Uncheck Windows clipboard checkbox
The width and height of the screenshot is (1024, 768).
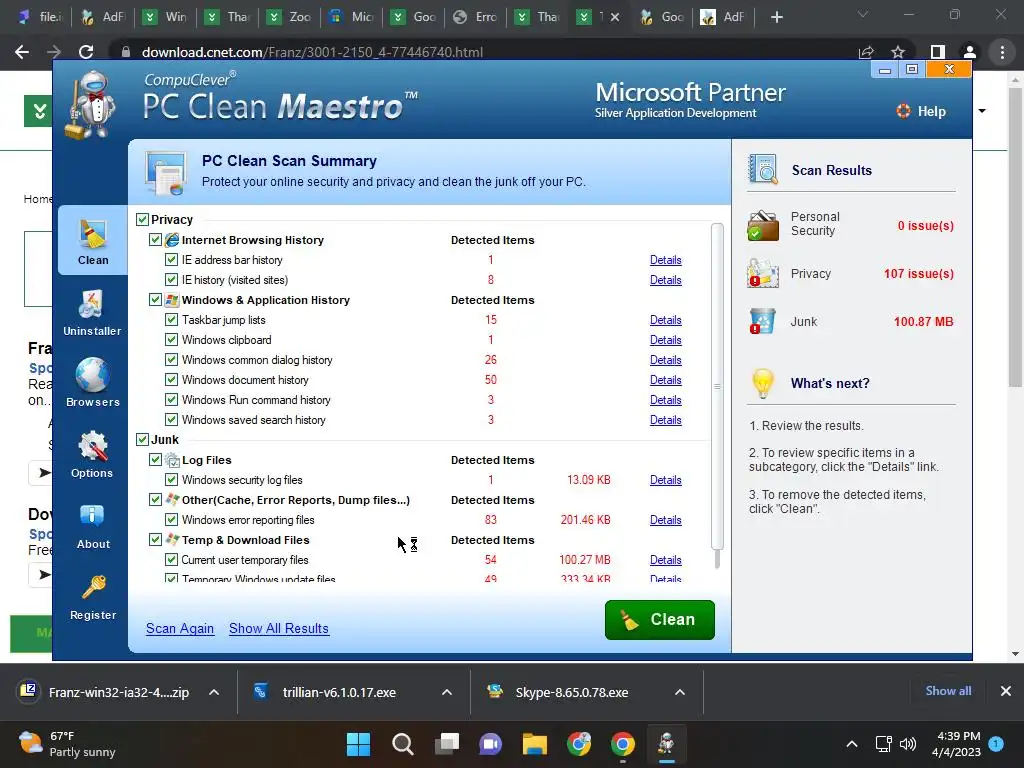tap(171, 340)
